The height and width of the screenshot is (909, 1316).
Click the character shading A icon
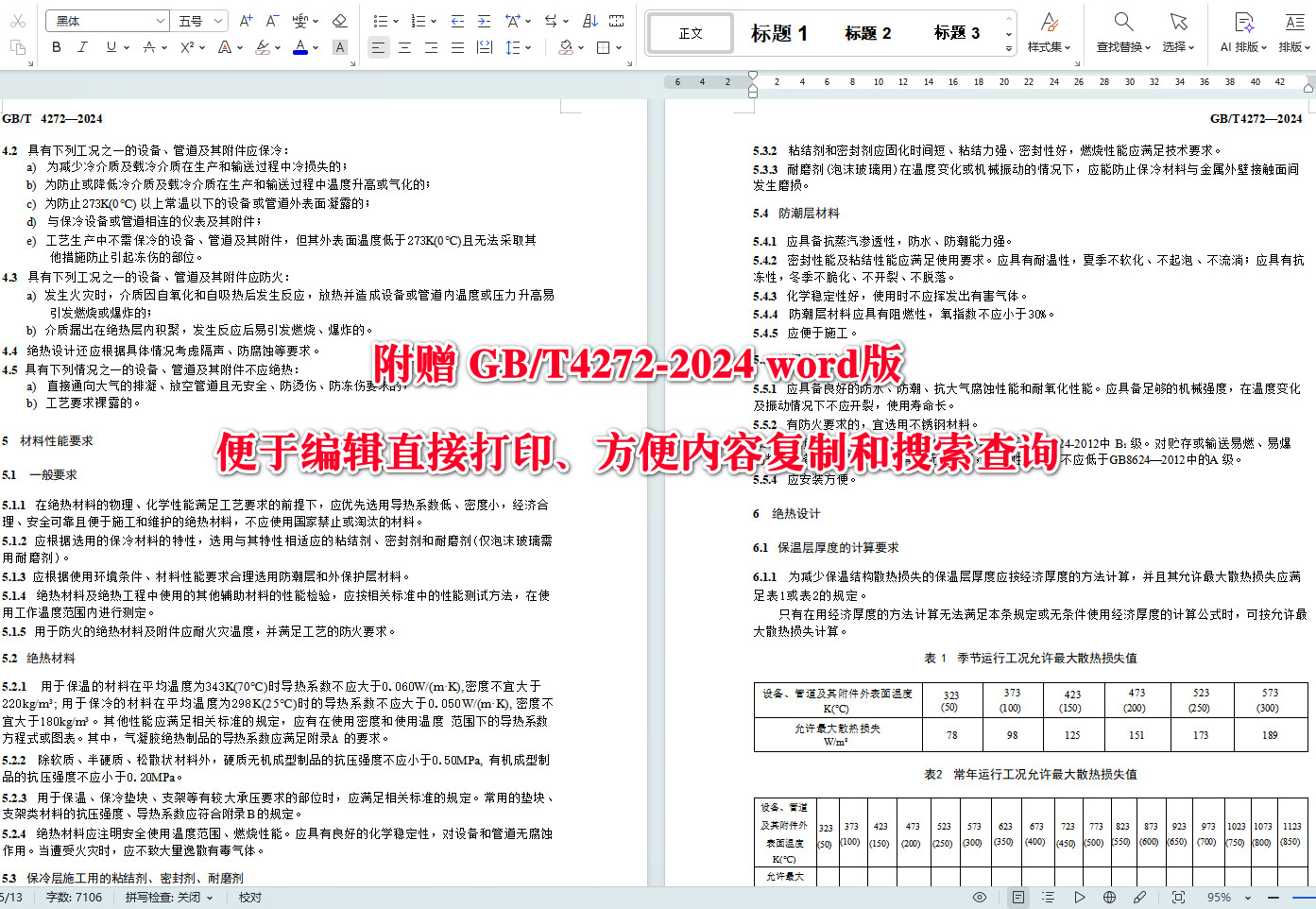[x=340, y=47]
